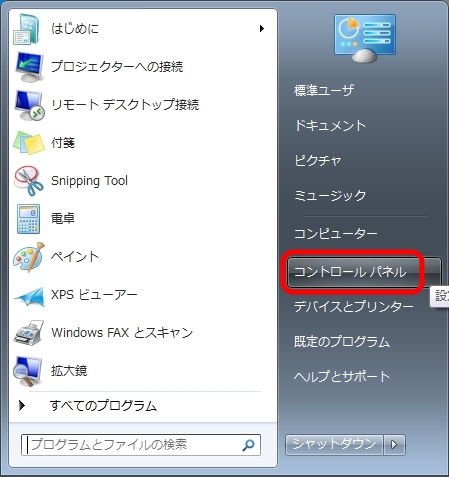Open デバイスとプリンター menu entry
Image resolution: width=449 pixels, height=477 pixels.
[354, 306]
